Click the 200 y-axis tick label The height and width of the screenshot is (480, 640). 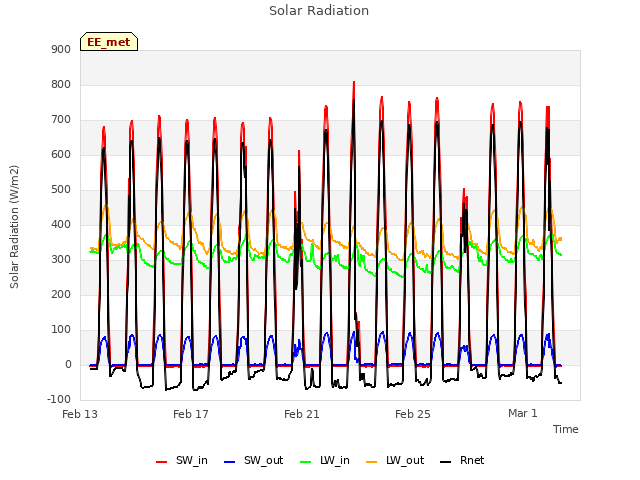pos(61,294)
